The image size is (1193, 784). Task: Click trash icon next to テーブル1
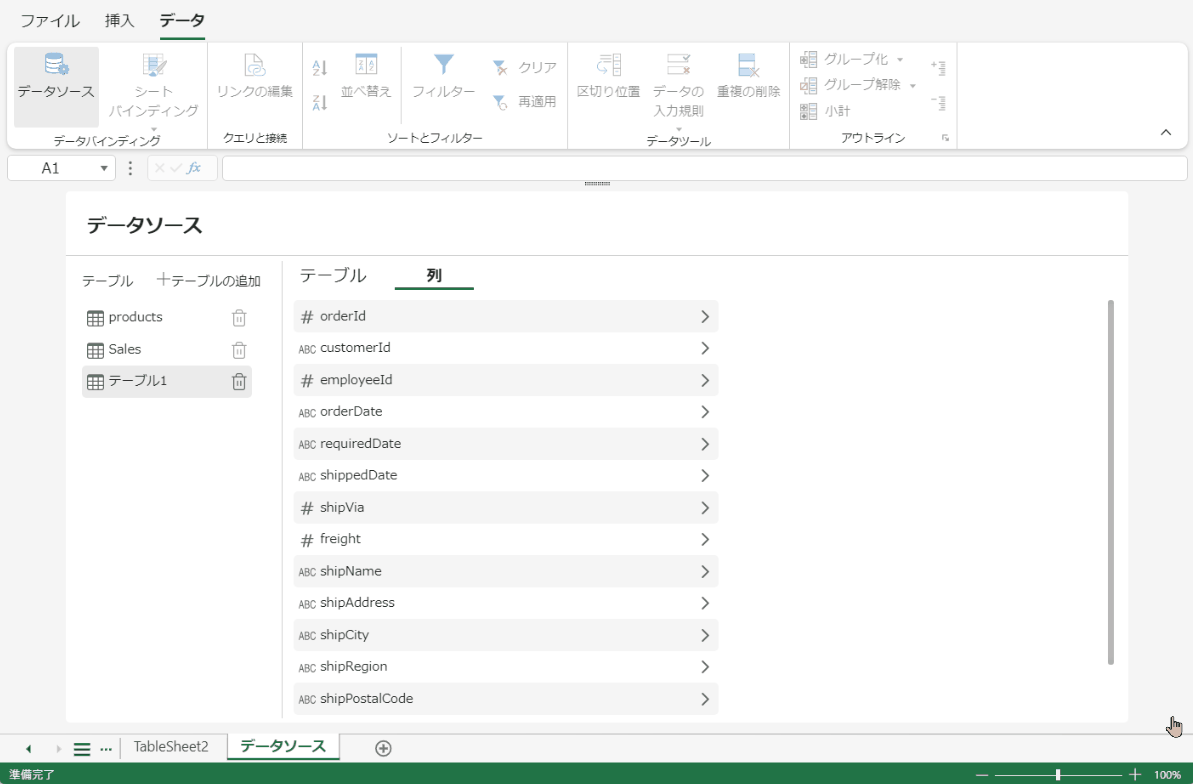(239, 382)
